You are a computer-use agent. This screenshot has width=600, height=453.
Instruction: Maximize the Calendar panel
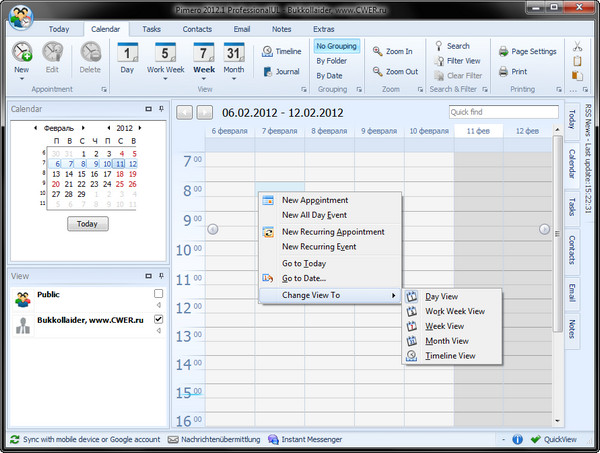[148, 109]
